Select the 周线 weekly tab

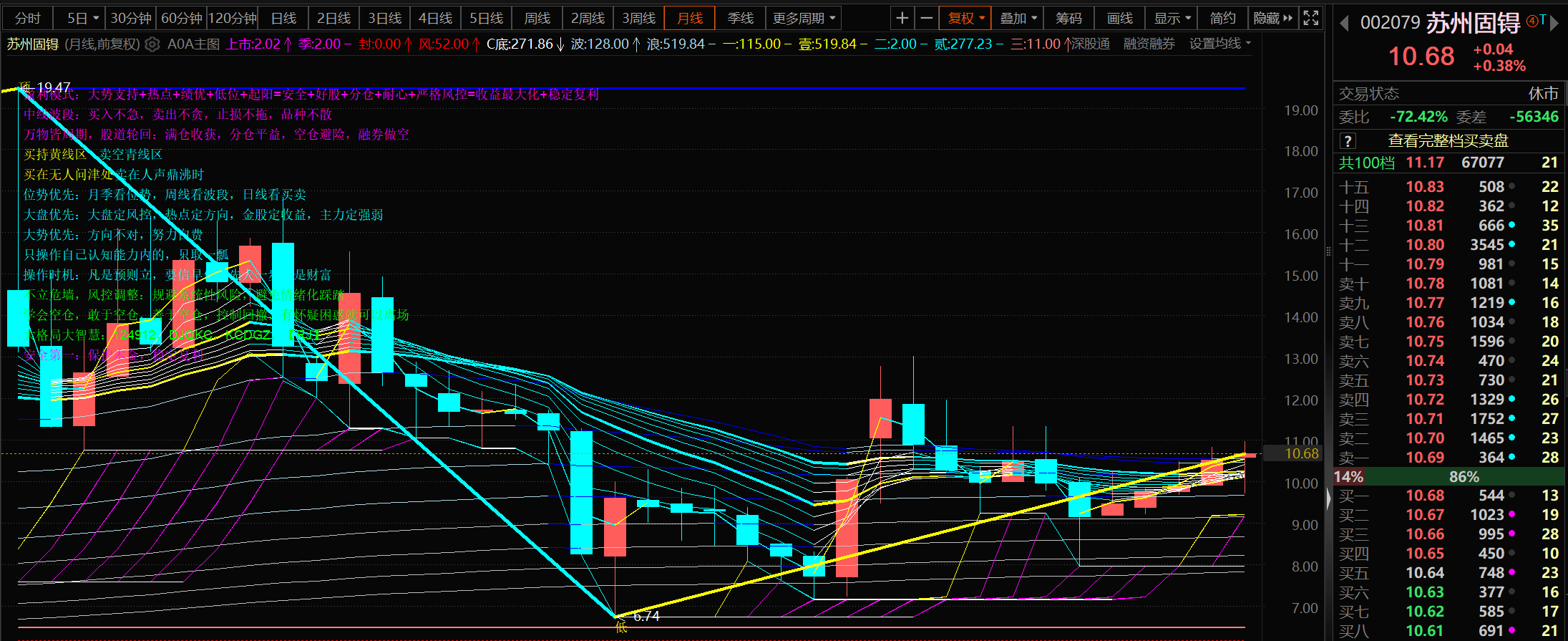click(x=537, y=18)
